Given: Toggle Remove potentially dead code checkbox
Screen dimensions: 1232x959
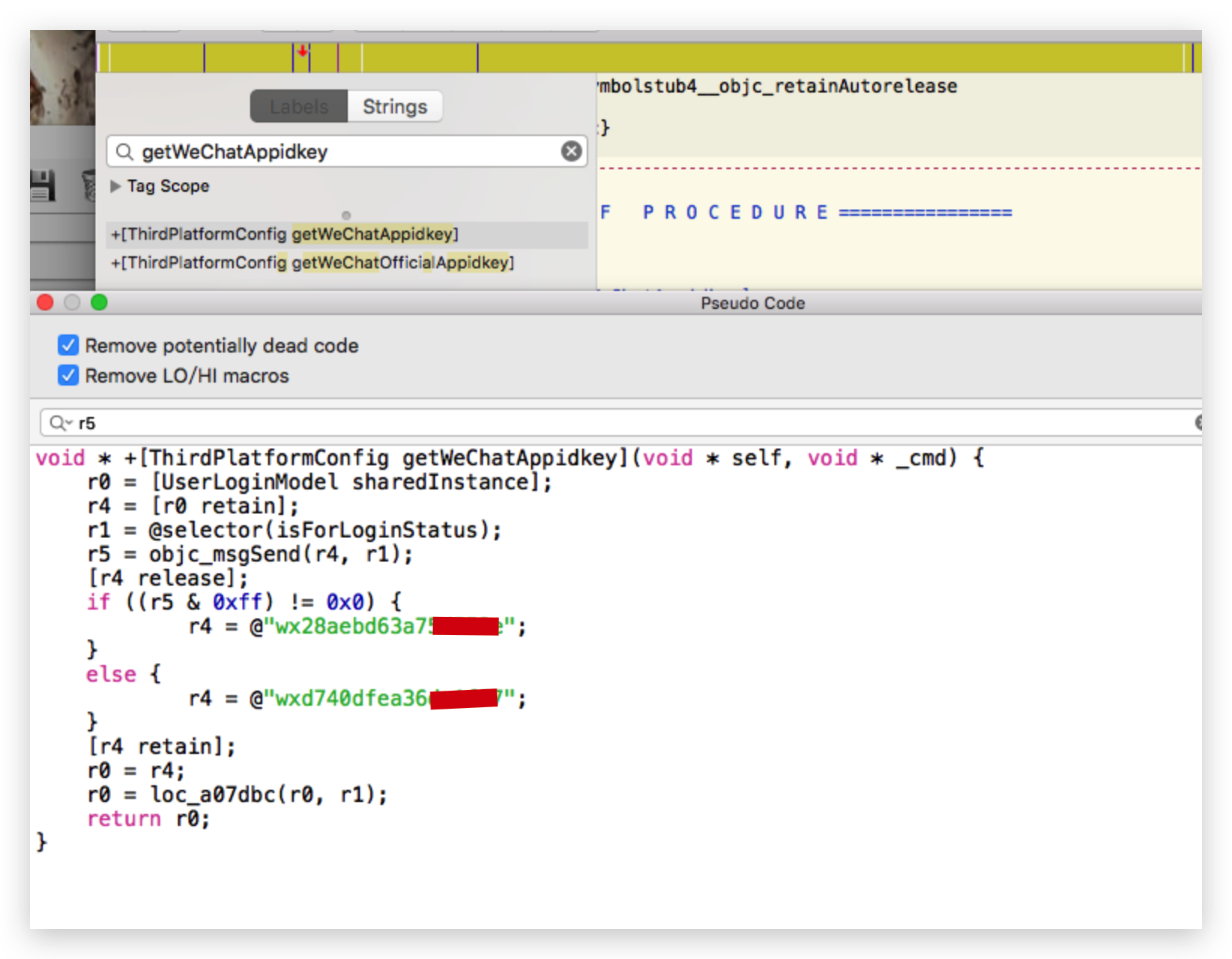Looking at the screenshot, I should (x=68, y=346).
